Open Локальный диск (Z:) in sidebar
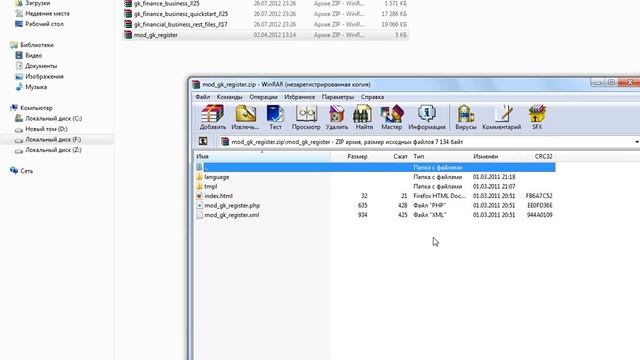Viewport: 640px width, 360px height. coord(53,150)
